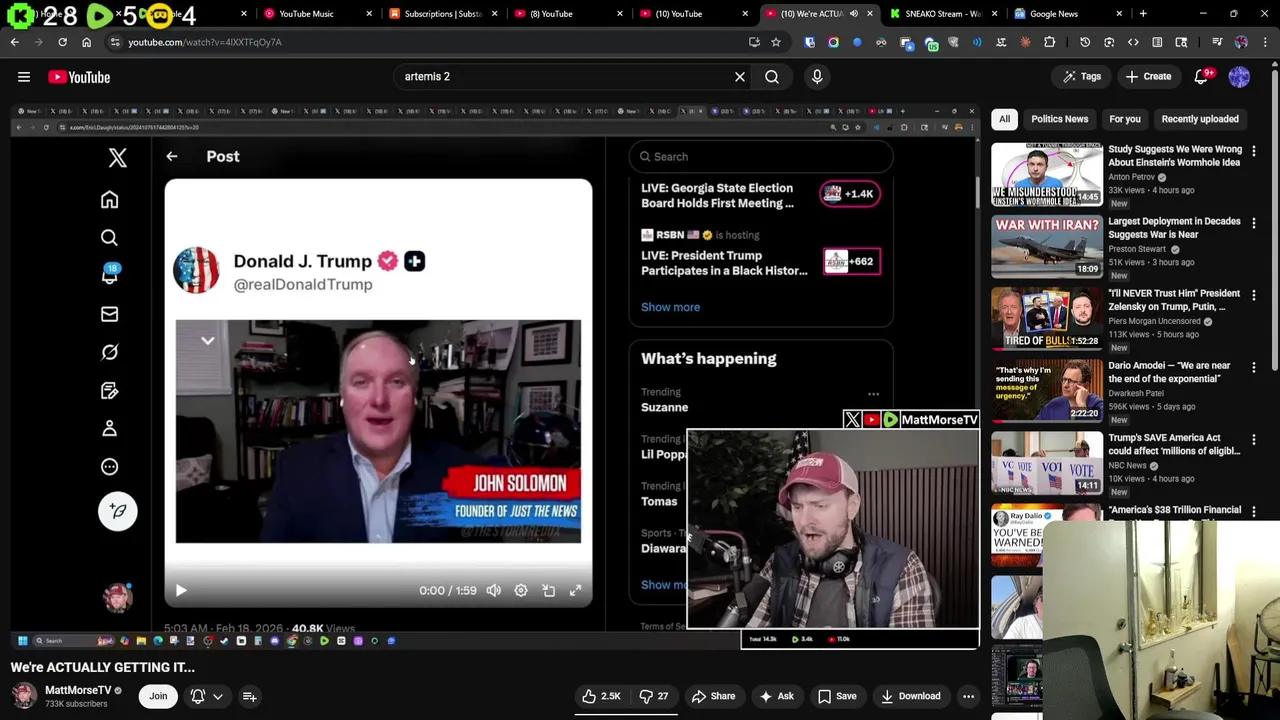Open more actions three-dot menu
The width and height of the screenshot is (1280, 720).
[968, 696]
